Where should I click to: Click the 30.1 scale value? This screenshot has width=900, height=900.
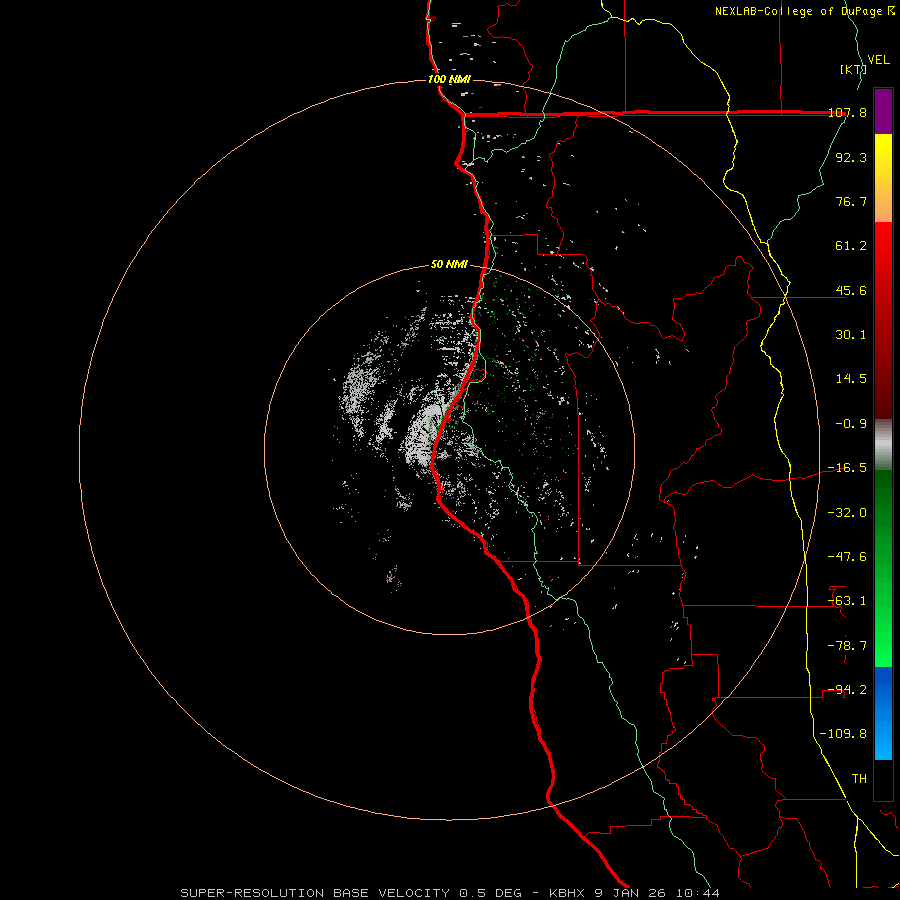pos(851,335)
